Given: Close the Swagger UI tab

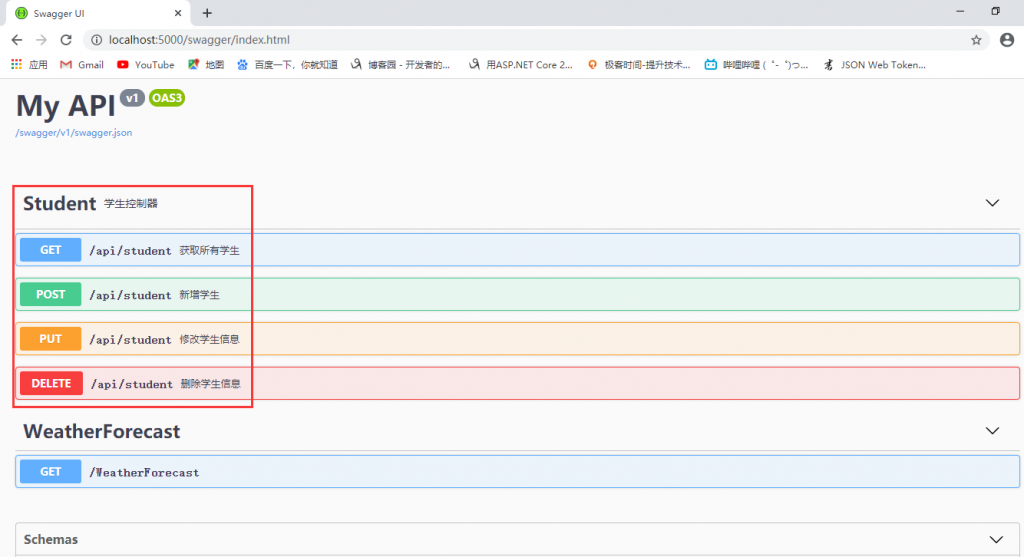Looking at the screenshot, I should coord(178,13).
